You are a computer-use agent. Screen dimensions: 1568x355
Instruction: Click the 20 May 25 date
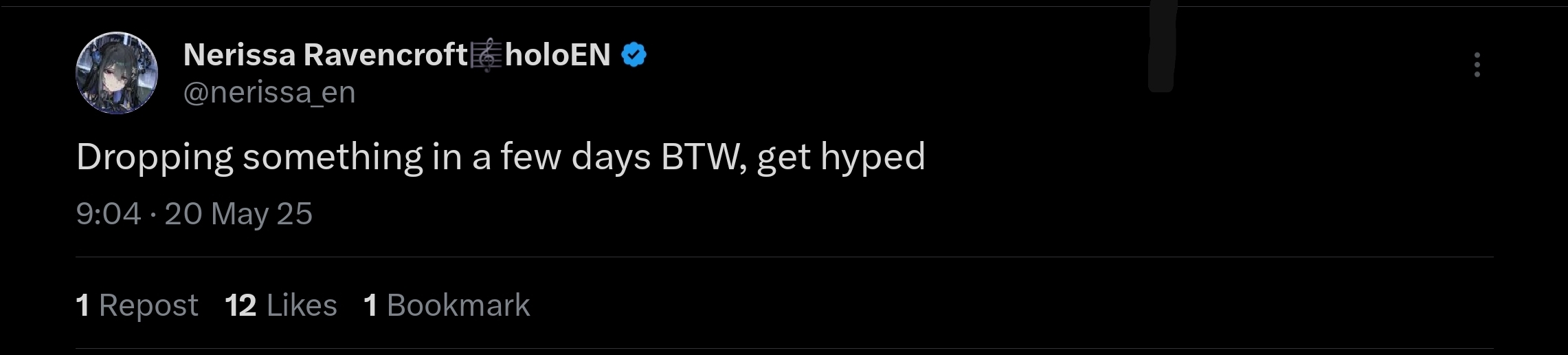(x=238, y=214)
